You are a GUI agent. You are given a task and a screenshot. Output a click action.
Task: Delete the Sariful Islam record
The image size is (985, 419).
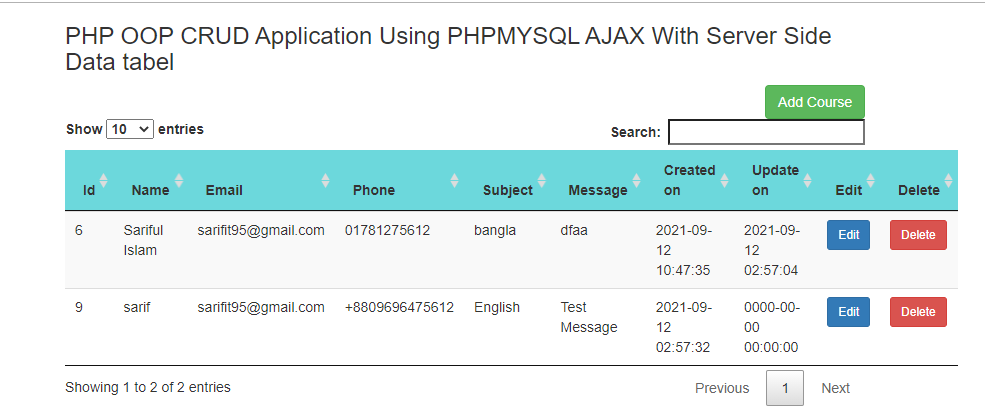(918, 235)
